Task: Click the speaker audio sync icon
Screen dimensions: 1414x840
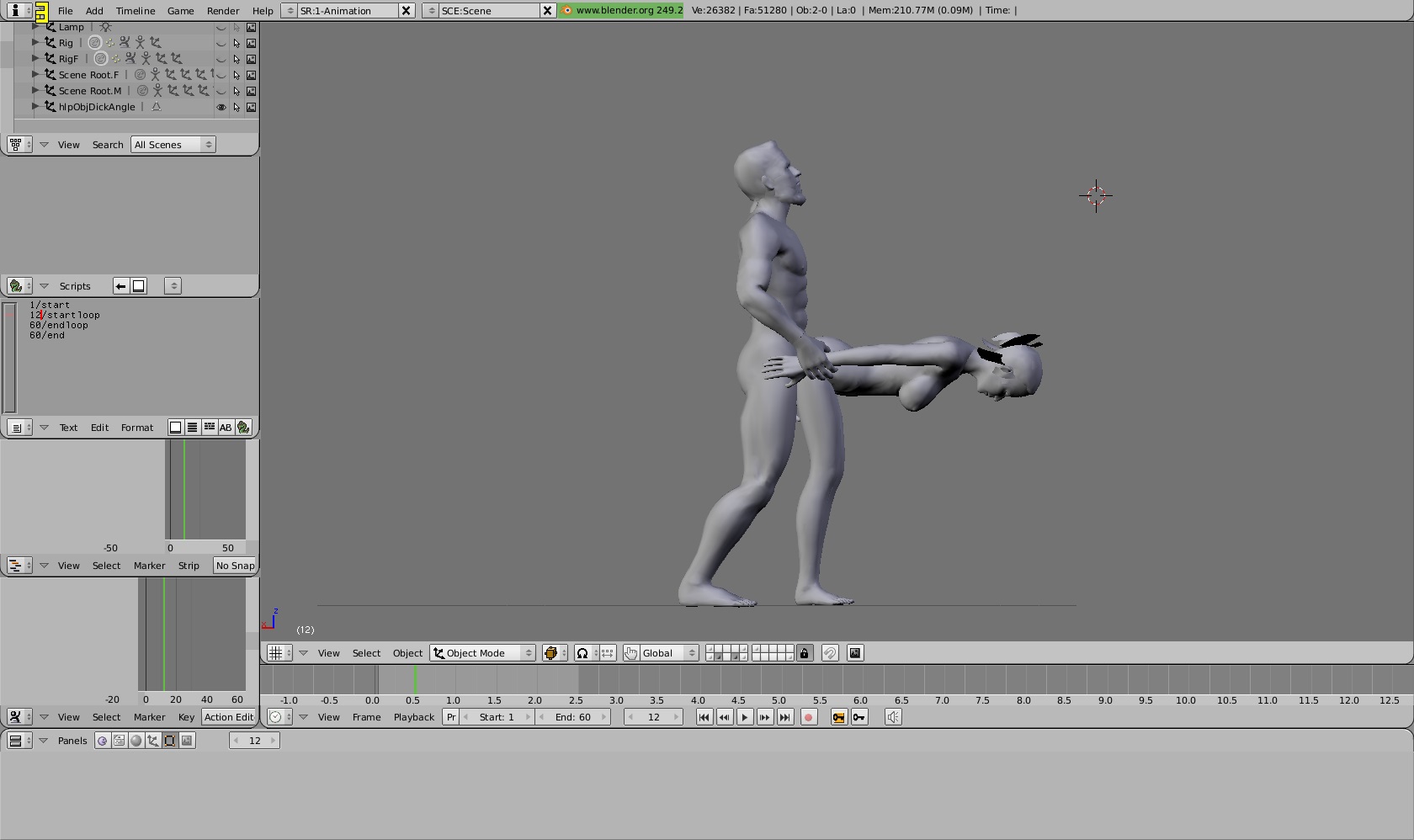Action: (893, 717)
